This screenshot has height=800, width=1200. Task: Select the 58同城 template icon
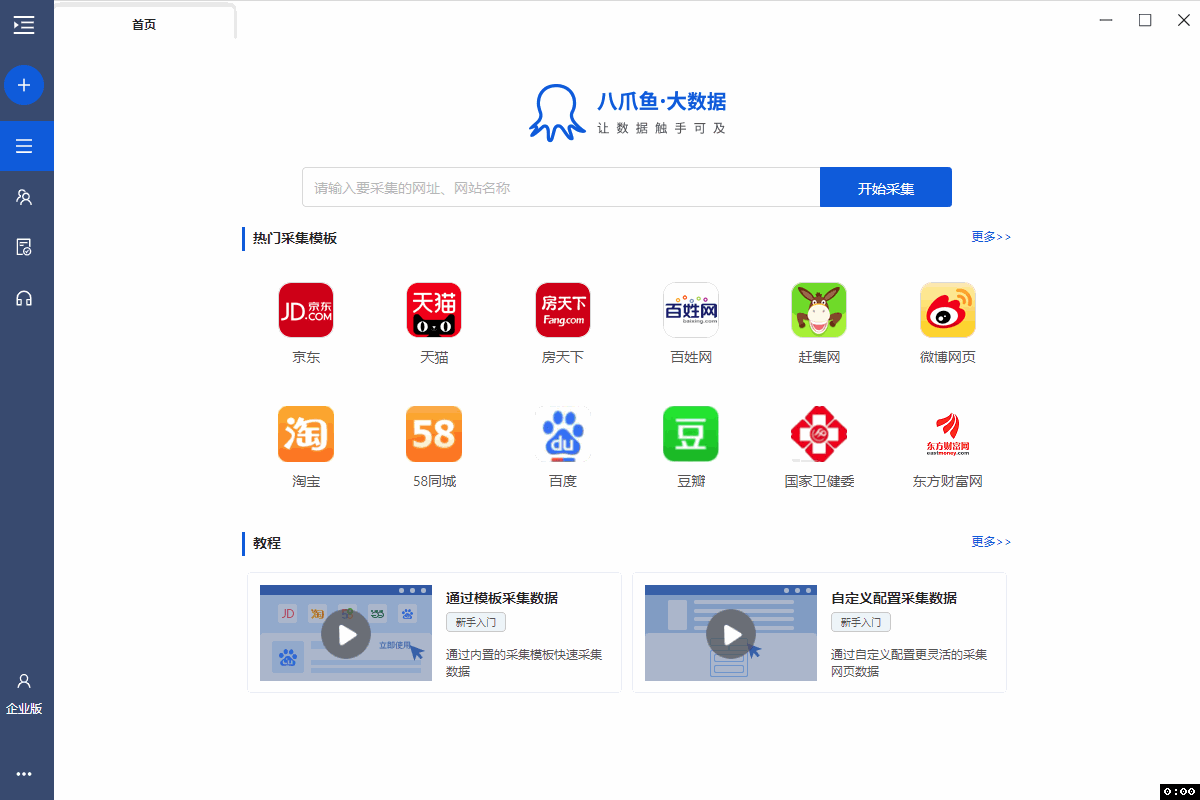coord(434,434)
